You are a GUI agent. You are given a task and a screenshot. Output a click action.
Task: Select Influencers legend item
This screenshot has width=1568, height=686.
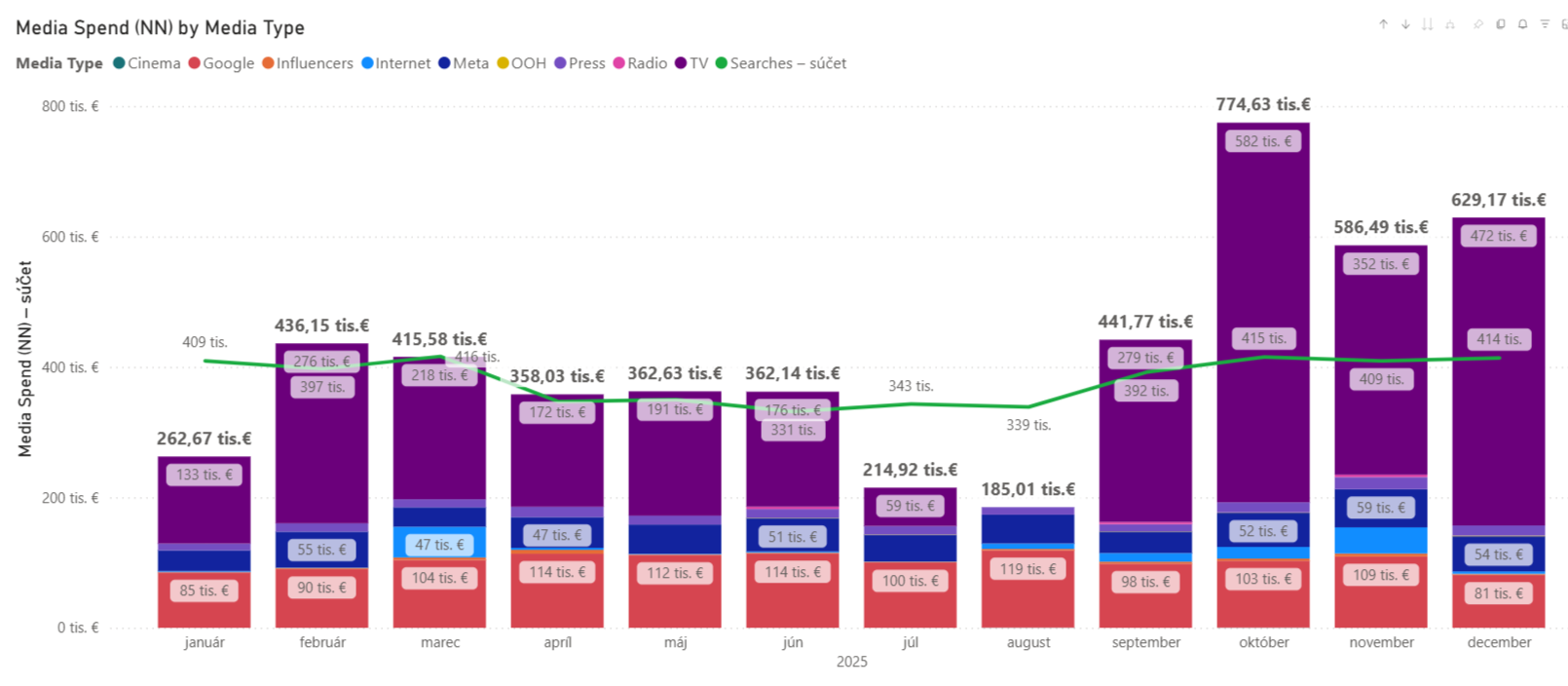pyautogui.click(x=308, y=63)
